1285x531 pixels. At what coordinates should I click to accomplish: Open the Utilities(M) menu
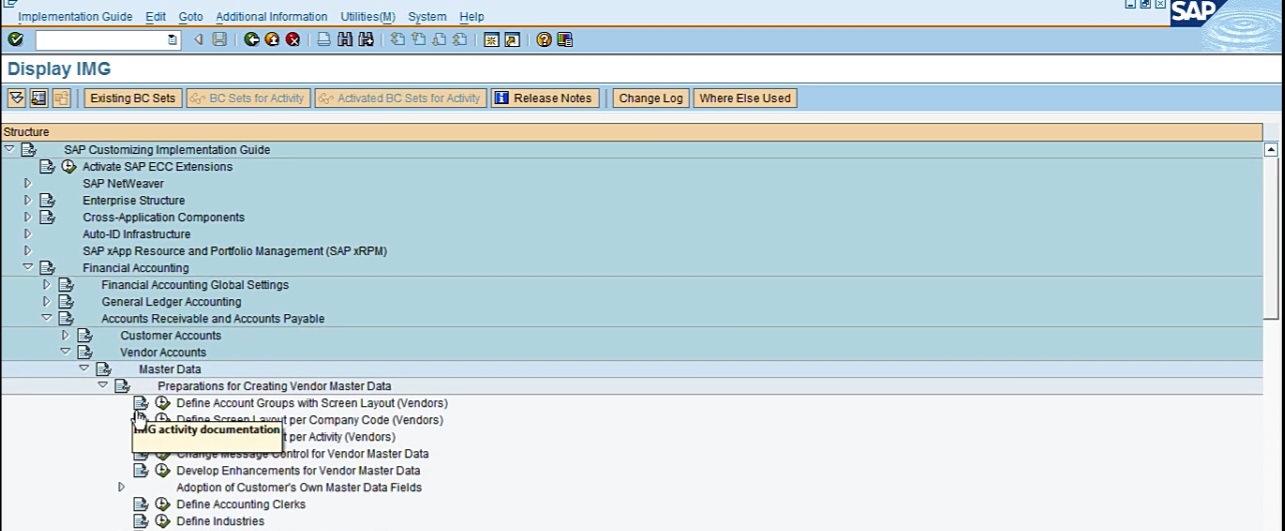(368, 17)
